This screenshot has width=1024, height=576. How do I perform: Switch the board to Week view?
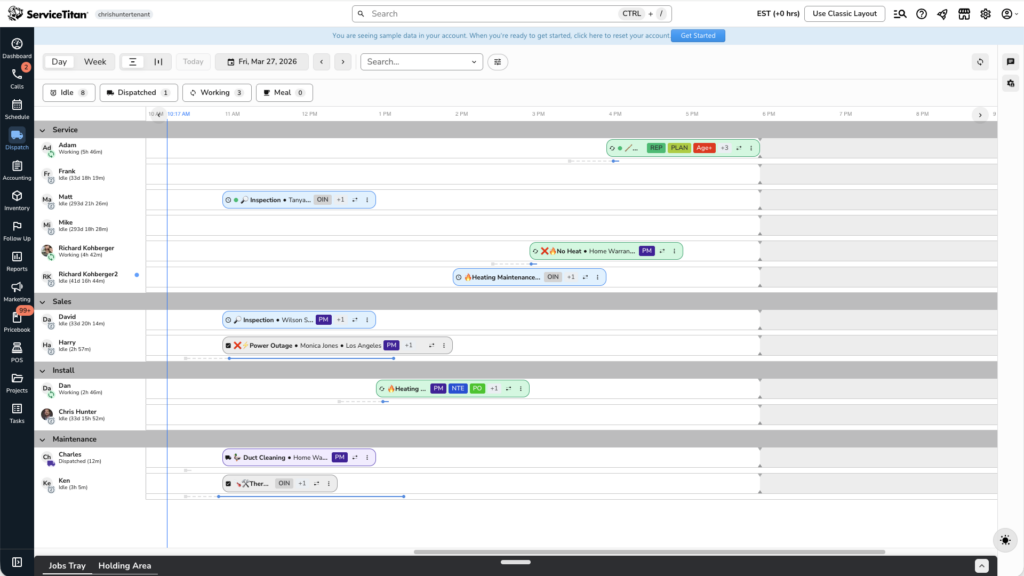[95, 62]
